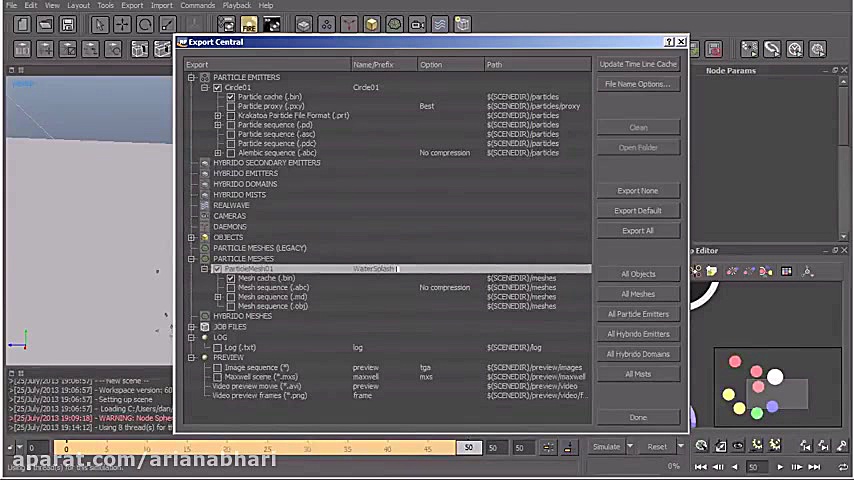
Task: Expand Krakatoa Particle File Format node
Action: click(218, 116)
